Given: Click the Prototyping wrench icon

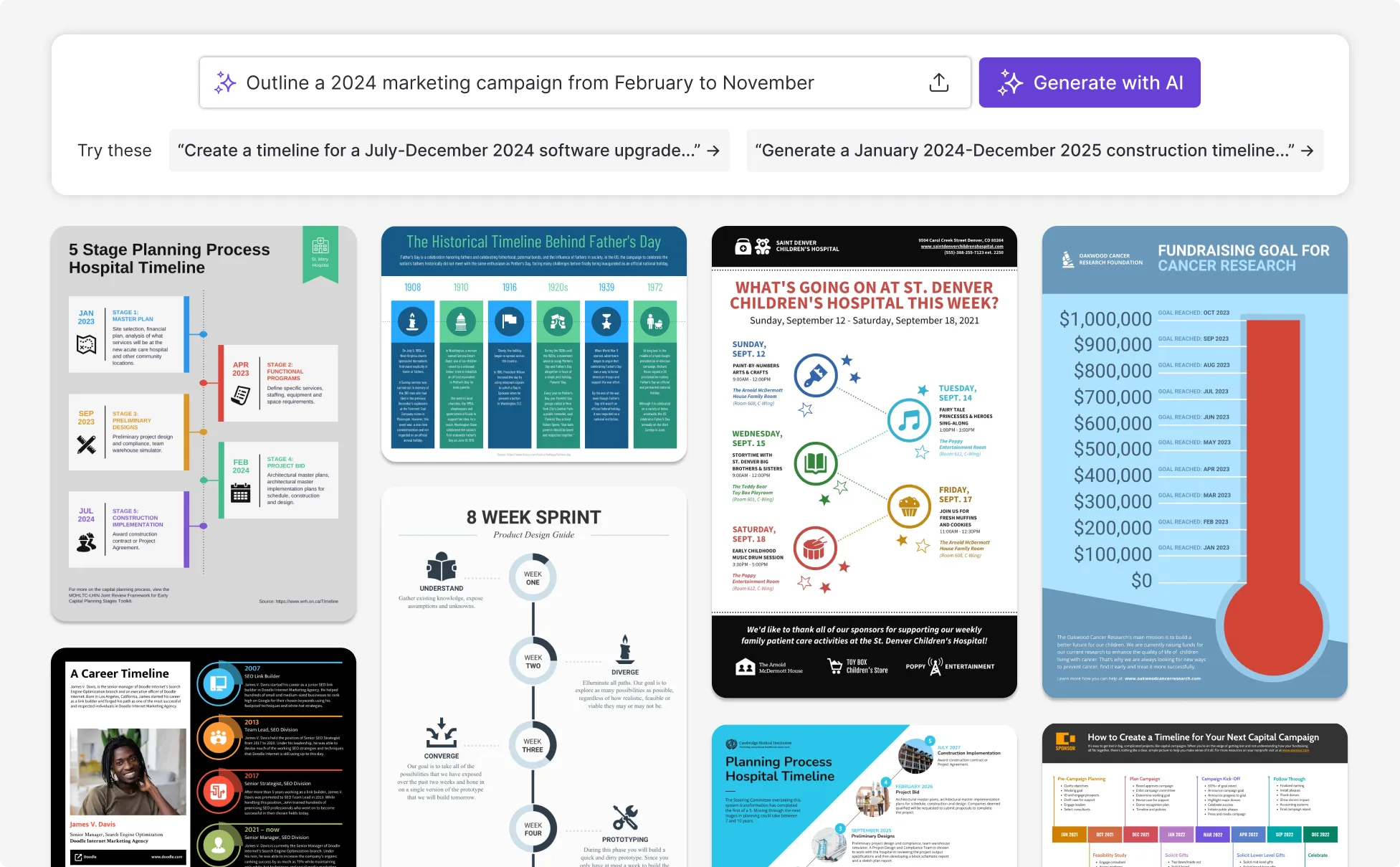Looking at the screenshot, I should [625, 817].
